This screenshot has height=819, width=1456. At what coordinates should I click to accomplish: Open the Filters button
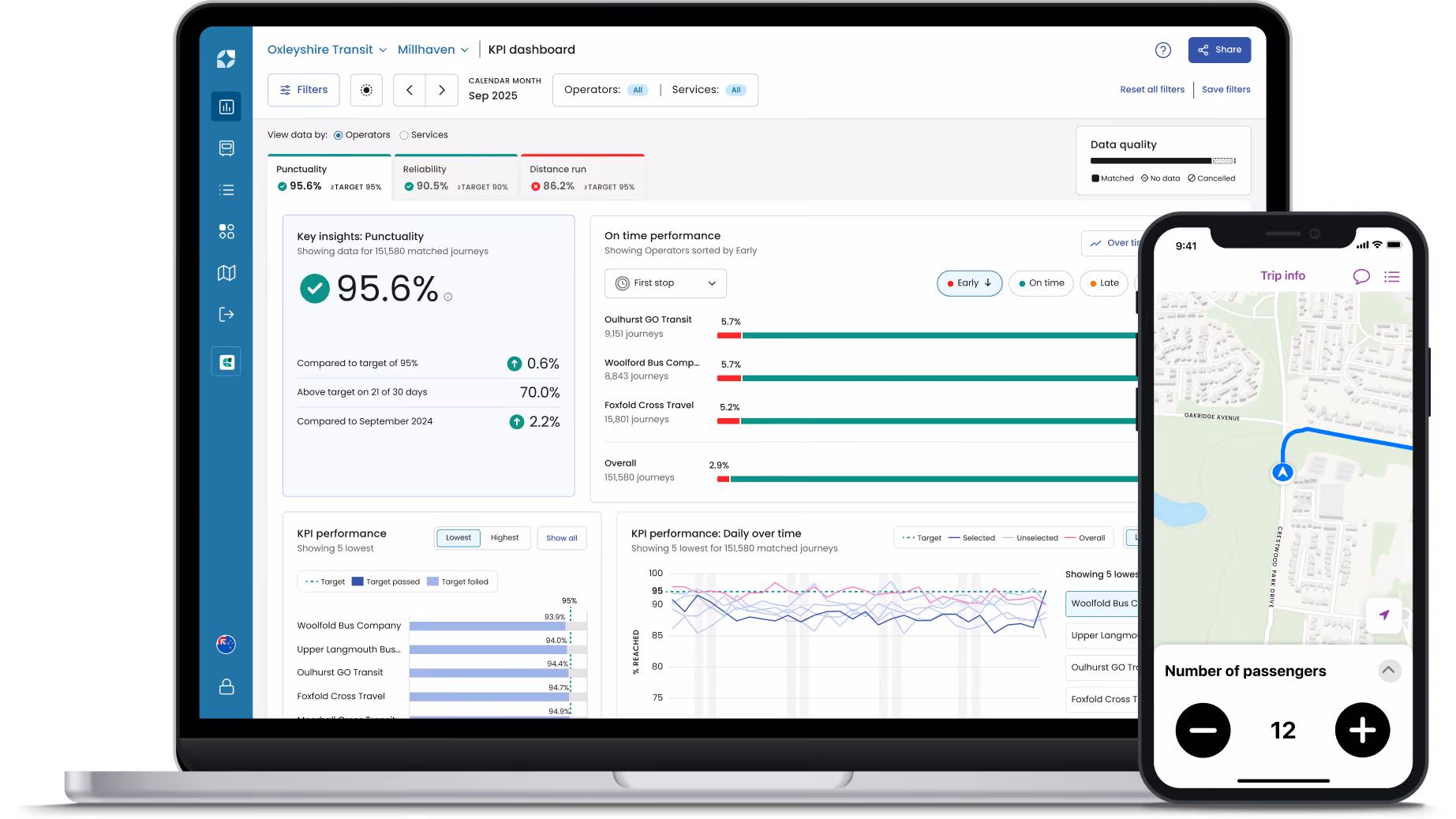click(304, 90)
